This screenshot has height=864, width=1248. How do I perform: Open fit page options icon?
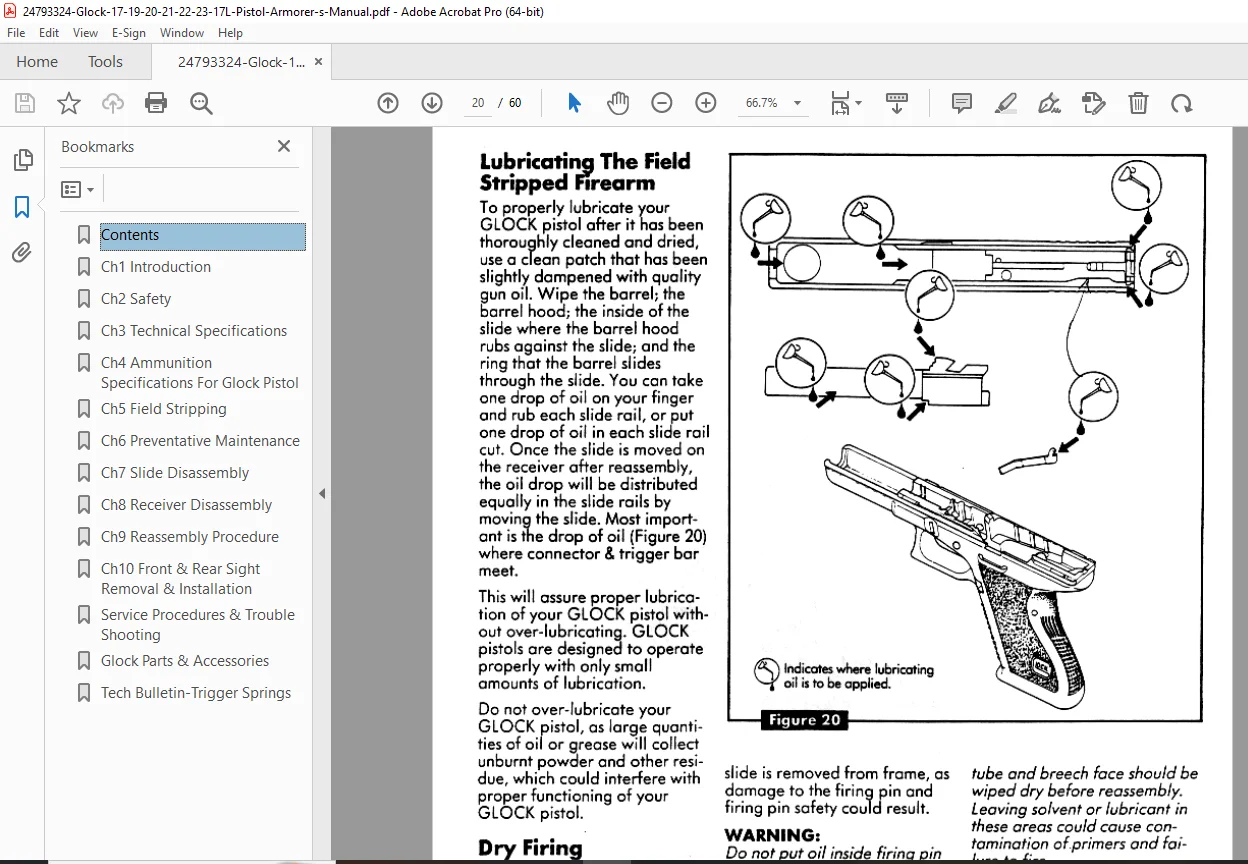pyautogui.click(x=845, y=103)
